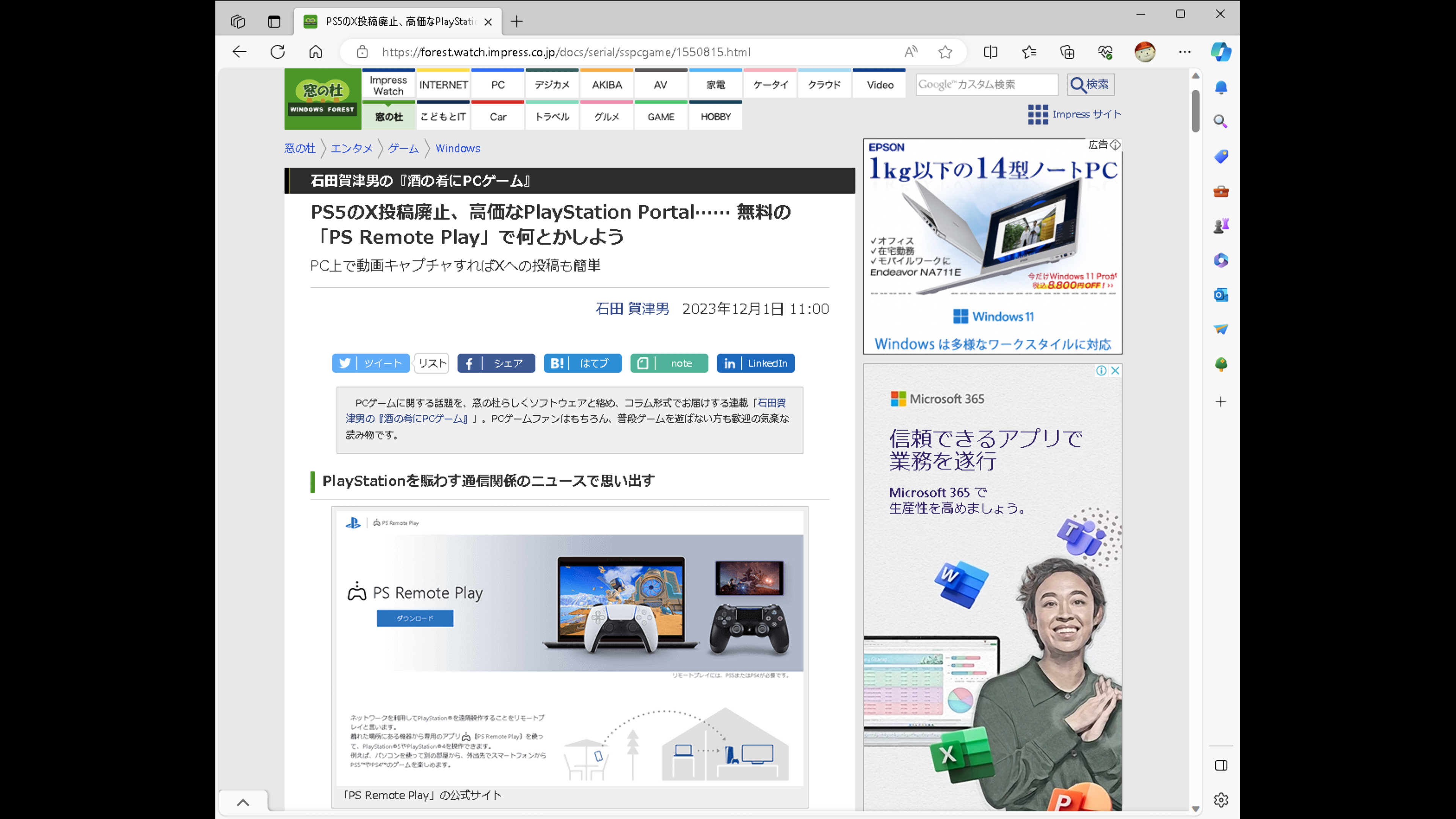Image resolution: width=1456 pixels, height=819 pixels.
Task: Select the Video navigation tab
Action: point(879,84)
